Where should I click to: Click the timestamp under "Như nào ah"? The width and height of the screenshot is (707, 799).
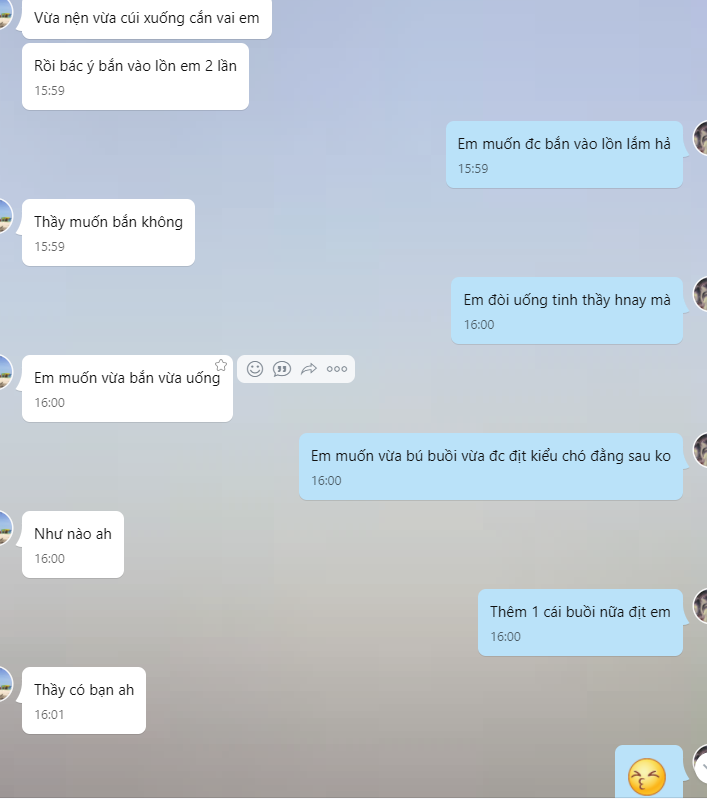49,558
